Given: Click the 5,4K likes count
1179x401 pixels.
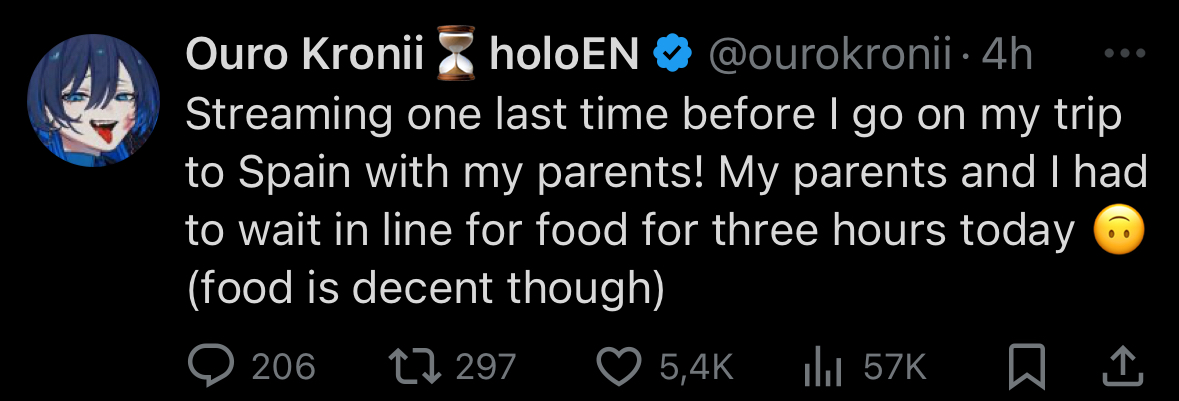Looking at the screenshot, I should [x=696, y=367].
